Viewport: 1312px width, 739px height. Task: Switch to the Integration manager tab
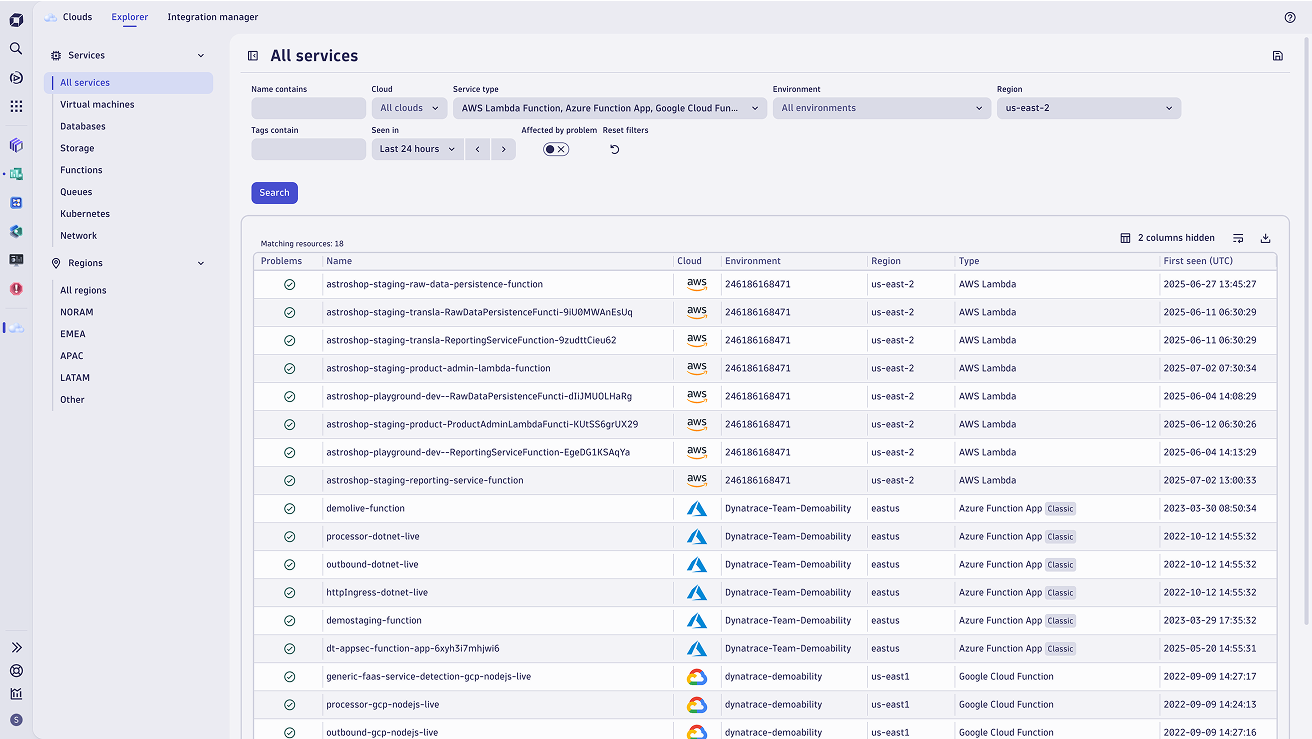pos(212,17)
